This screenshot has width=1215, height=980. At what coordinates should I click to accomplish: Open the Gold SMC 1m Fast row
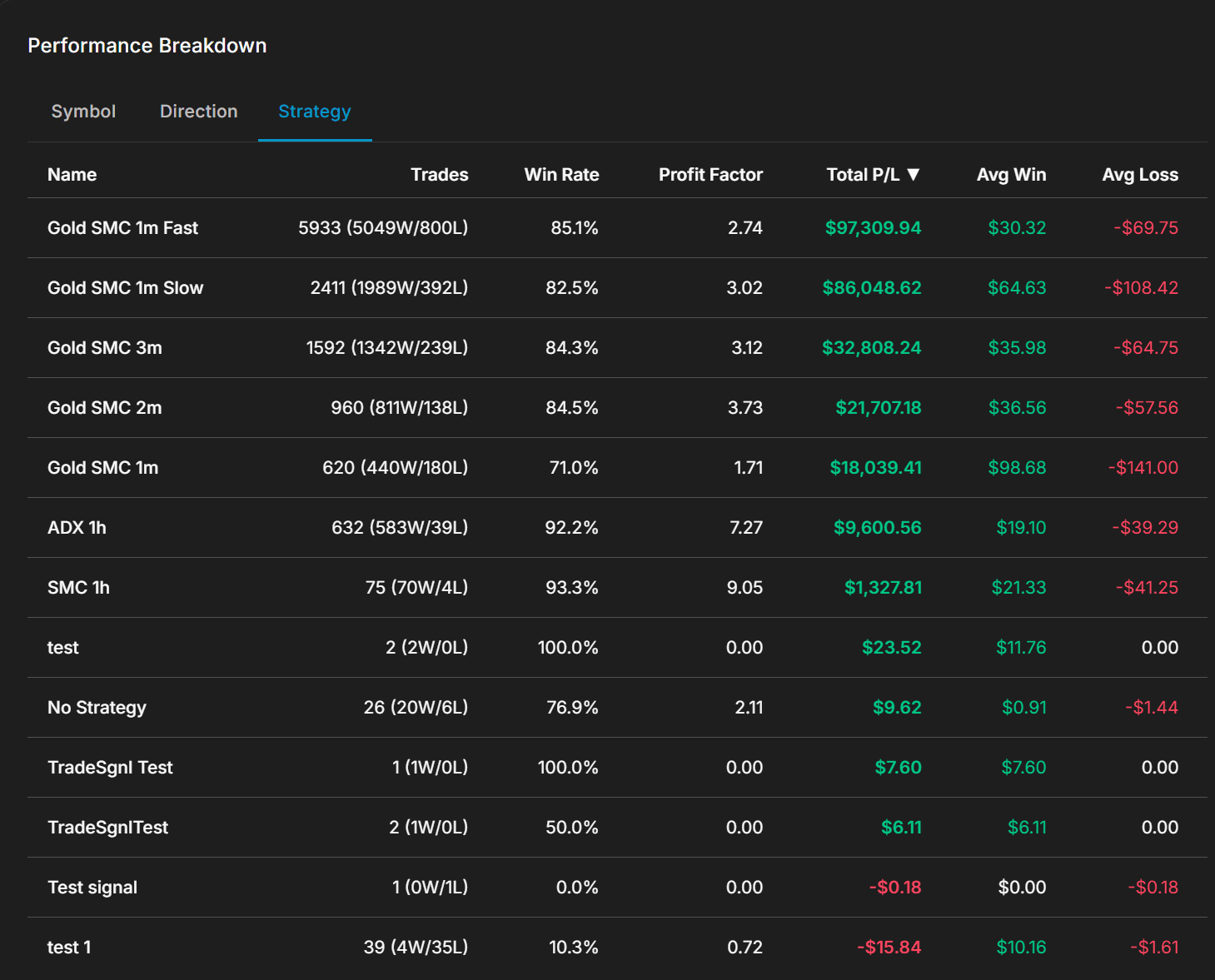tap(122, 227)
